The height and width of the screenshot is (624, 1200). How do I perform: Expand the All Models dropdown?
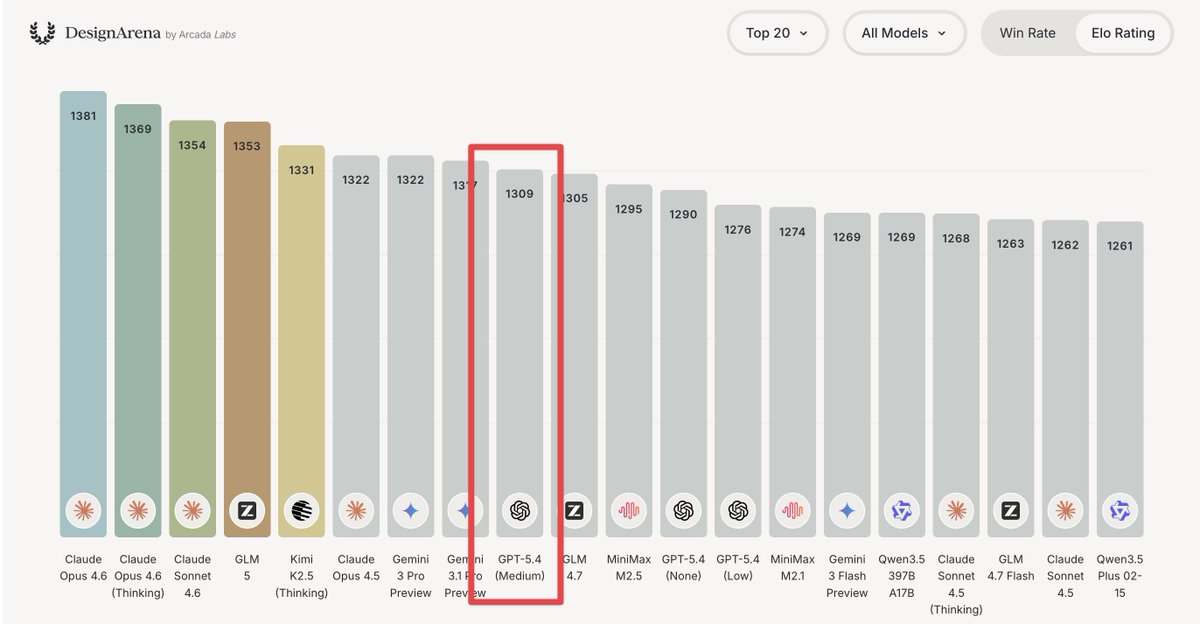tap(903, 32)
